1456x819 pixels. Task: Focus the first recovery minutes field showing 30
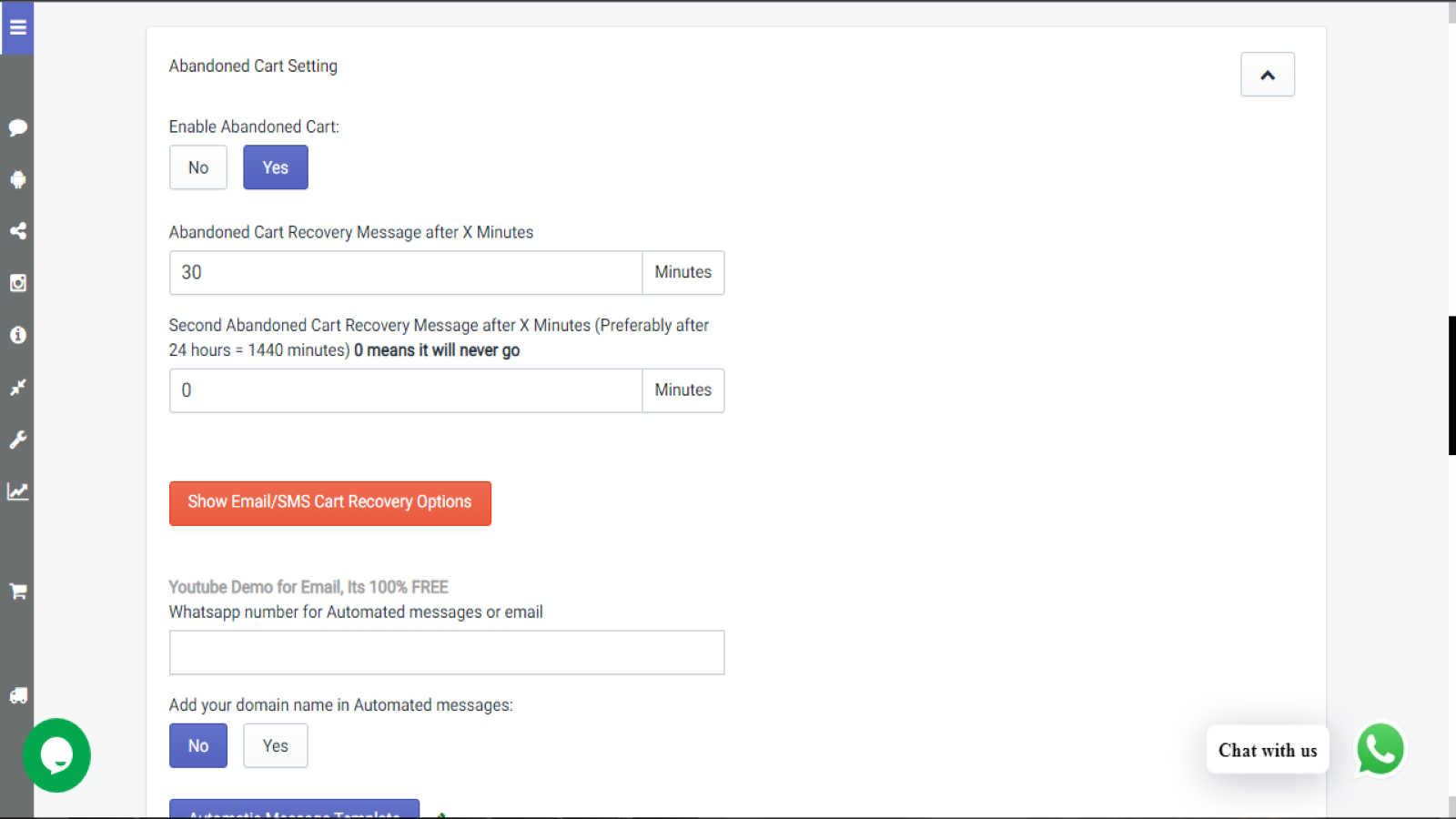point(406,272)
